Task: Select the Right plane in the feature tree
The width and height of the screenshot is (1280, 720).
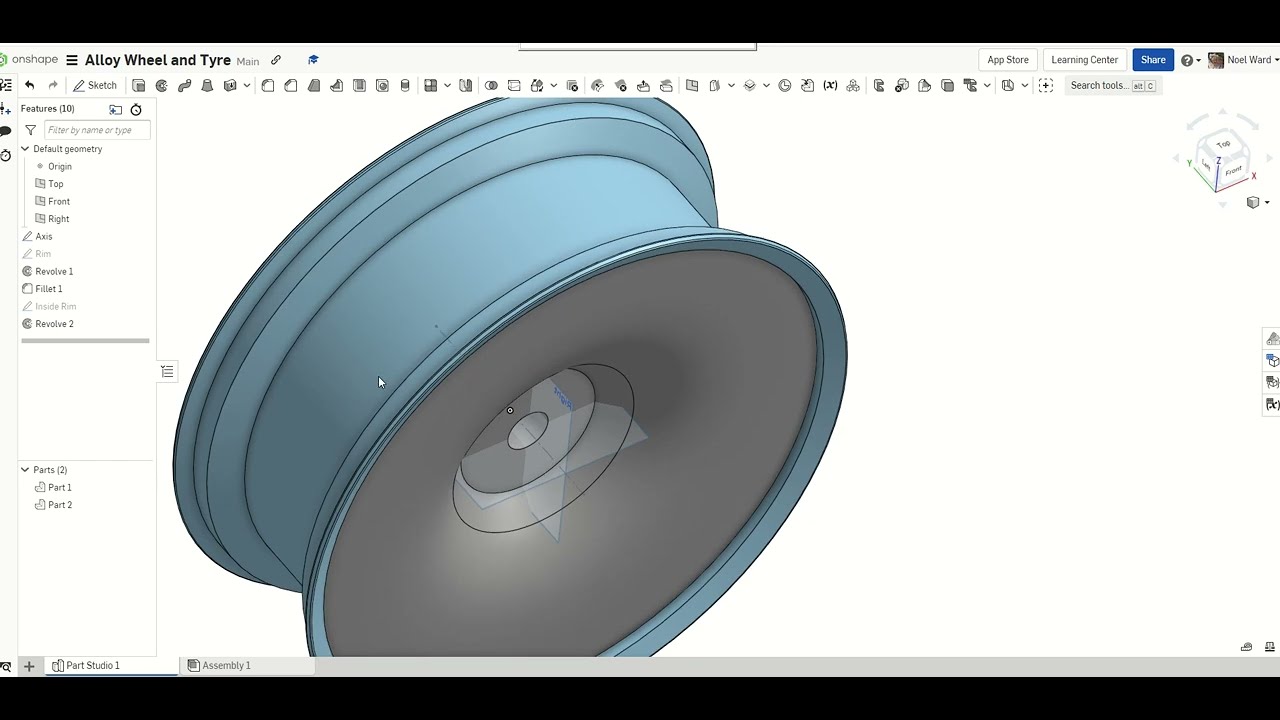Action: point(59,219)
